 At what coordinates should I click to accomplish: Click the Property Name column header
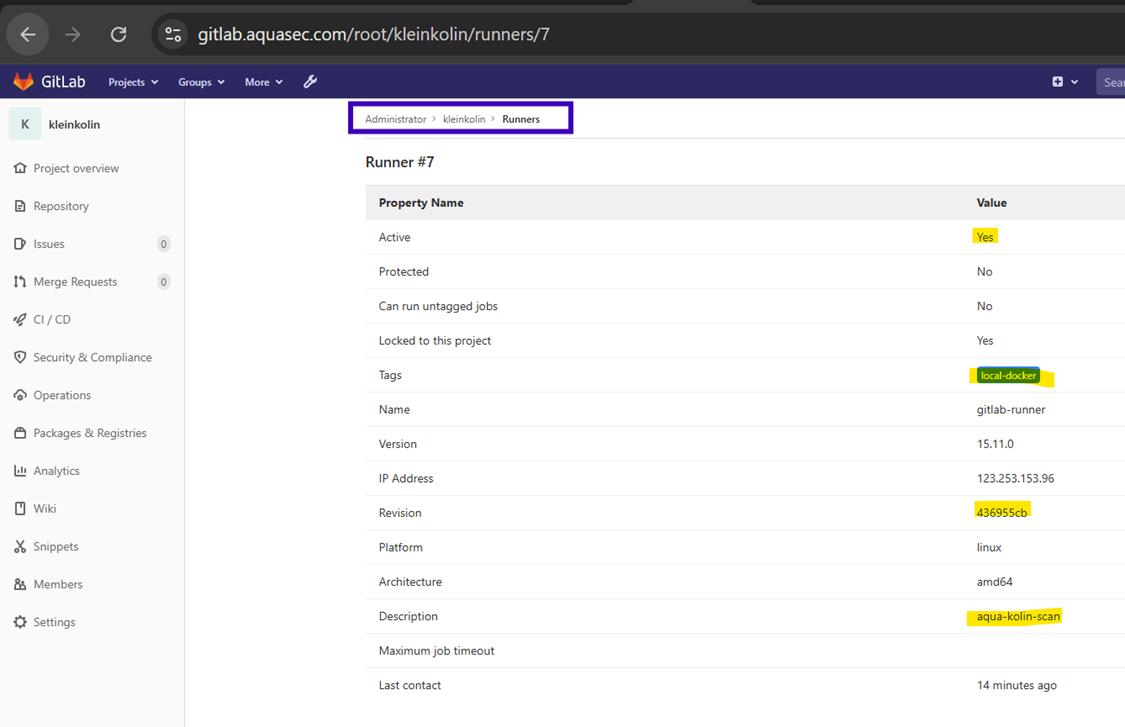[421, 202]
